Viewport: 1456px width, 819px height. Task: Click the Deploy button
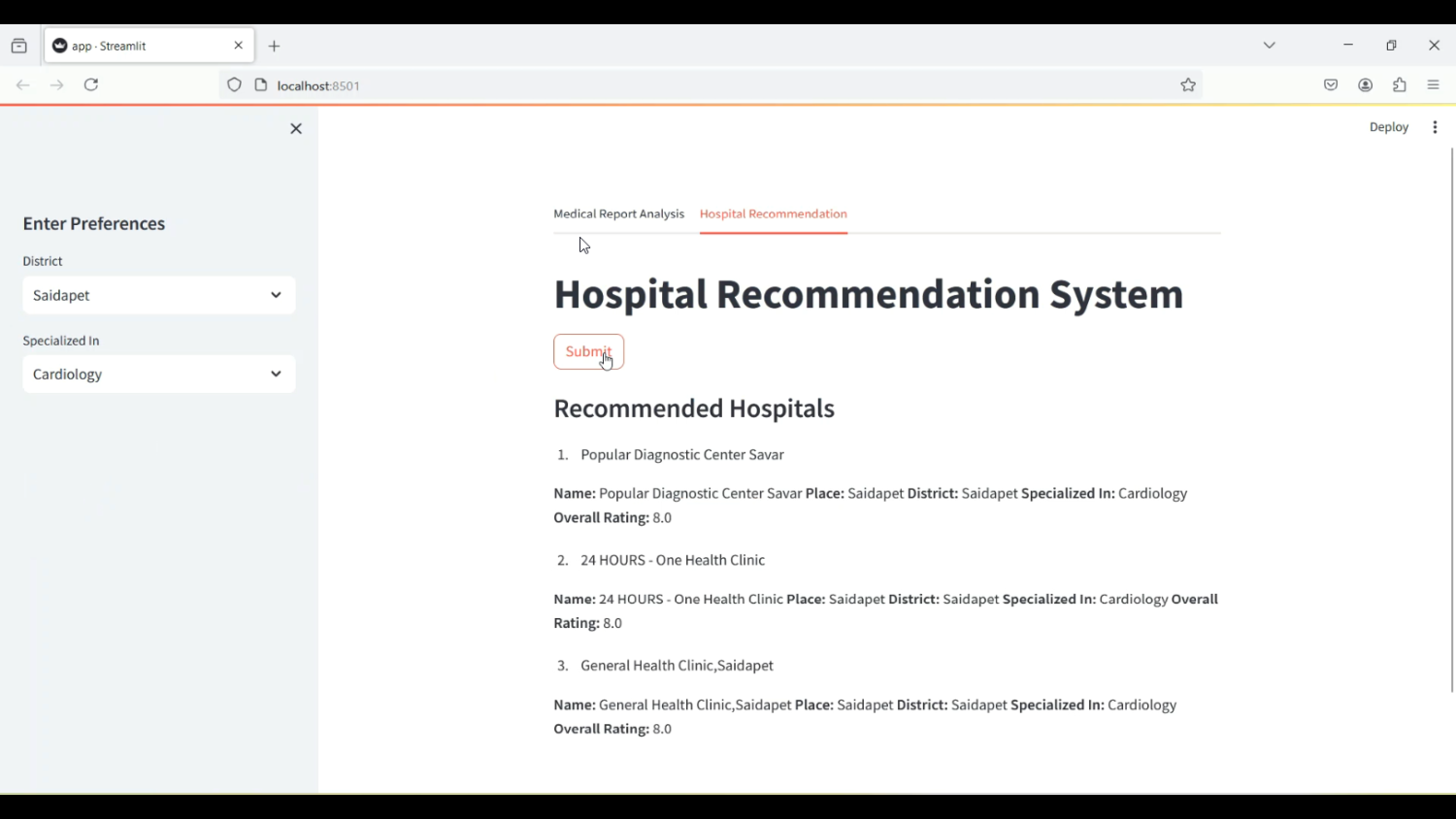tap(1388, 127)
